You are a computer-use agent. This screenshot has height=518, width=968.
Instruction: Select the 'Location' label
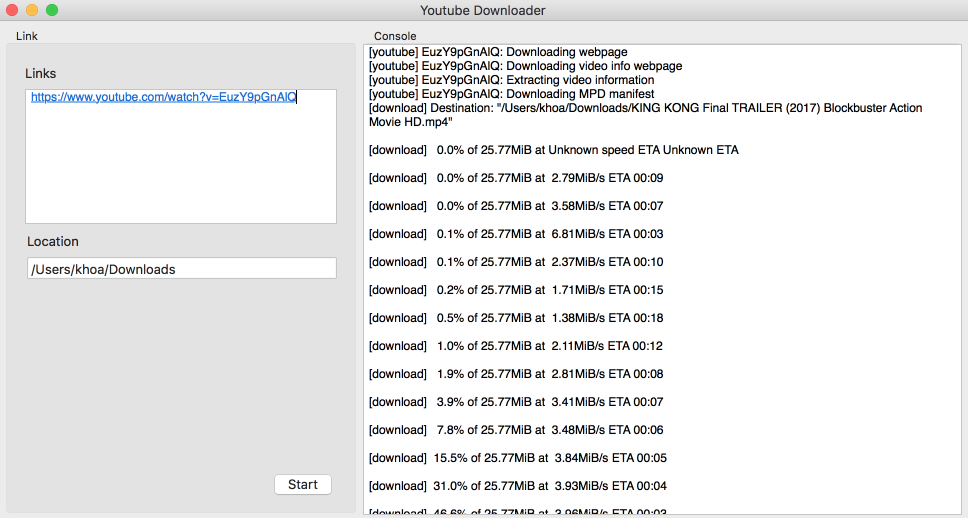click(x=52, y=241)
